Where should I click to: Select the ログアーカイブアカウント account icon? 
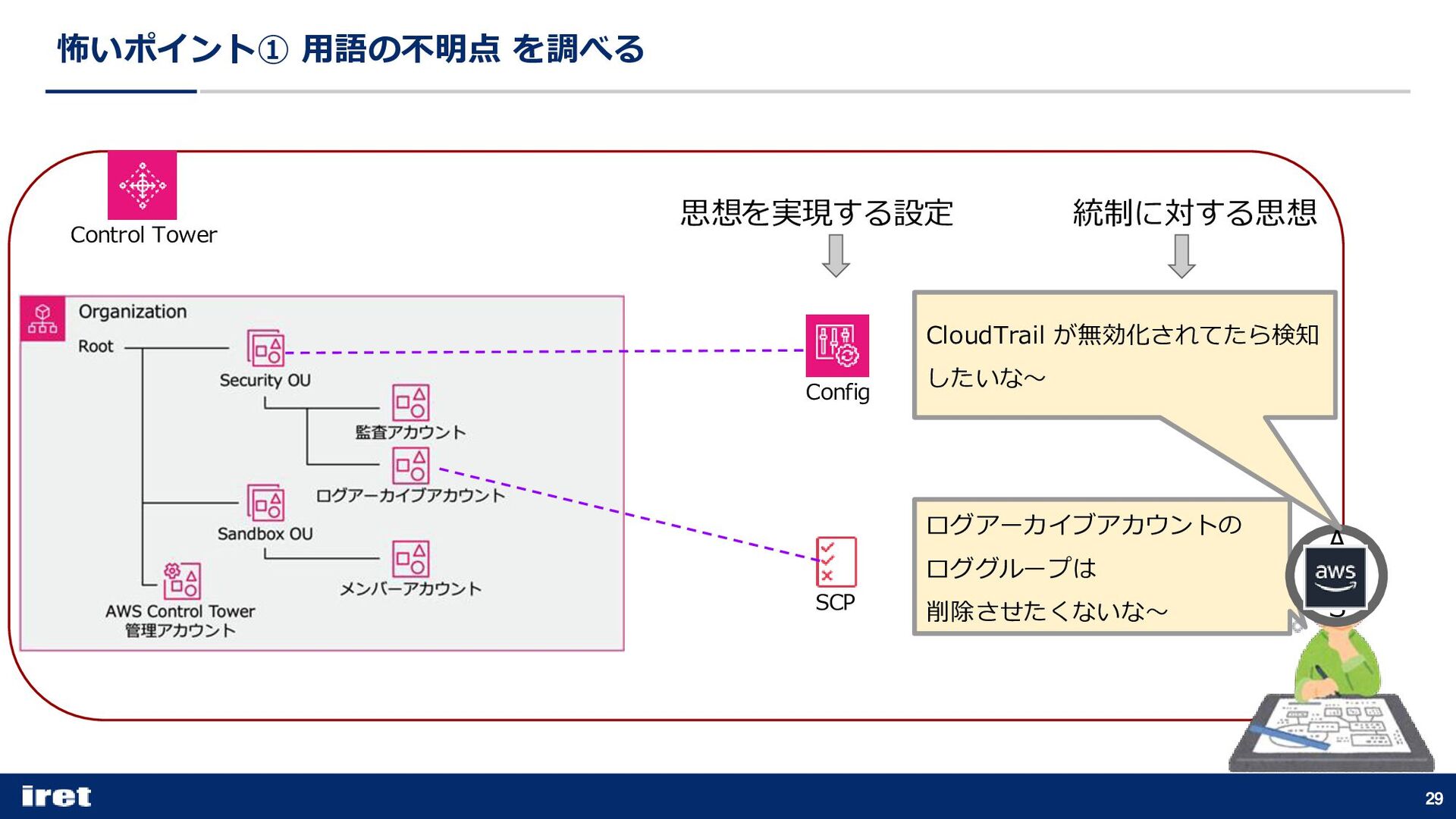click(x=410, y=466)
